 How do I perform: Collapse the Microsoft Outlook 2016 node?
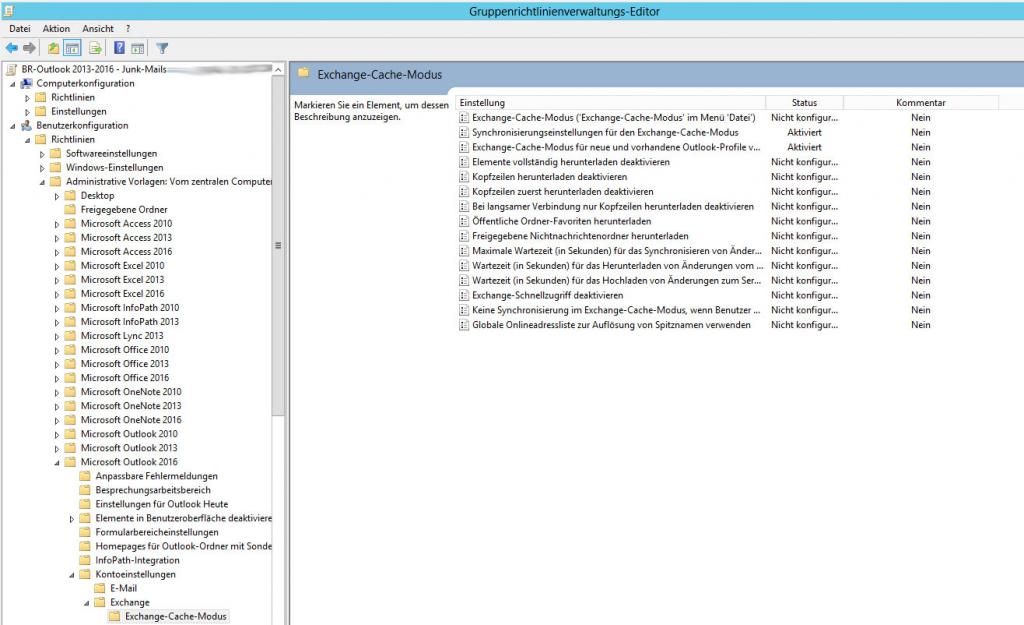tap(57, 462)
